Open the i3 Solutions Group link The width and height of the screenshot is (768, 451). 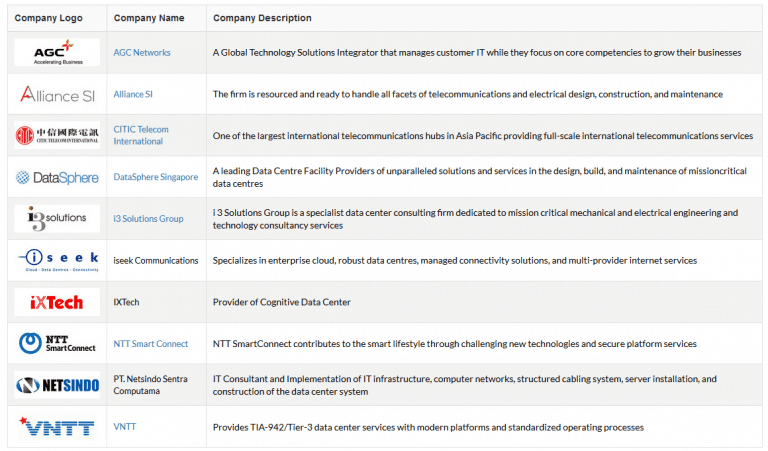148,218
